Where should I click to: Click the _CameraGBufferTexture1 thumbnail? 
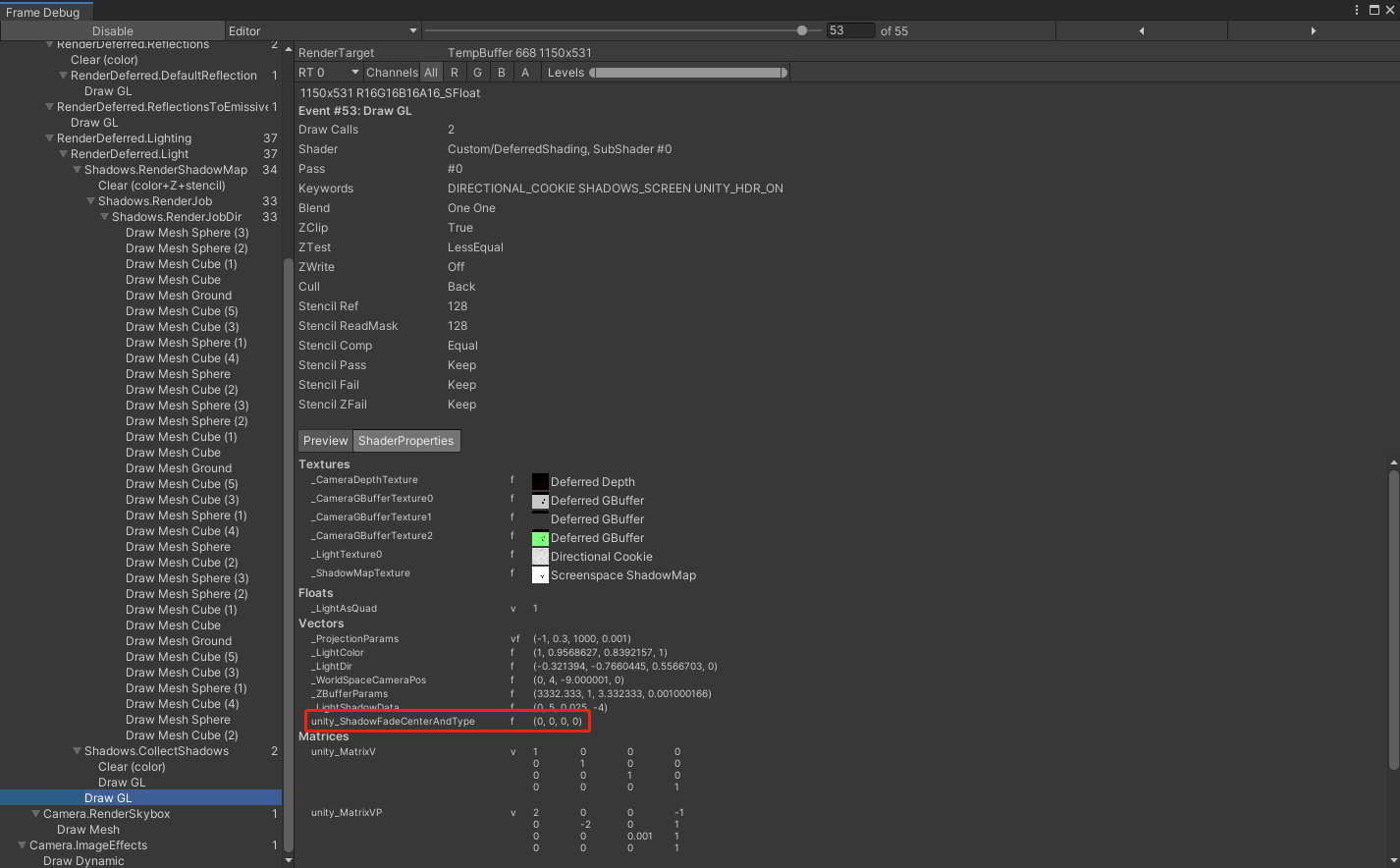point(540,519)
